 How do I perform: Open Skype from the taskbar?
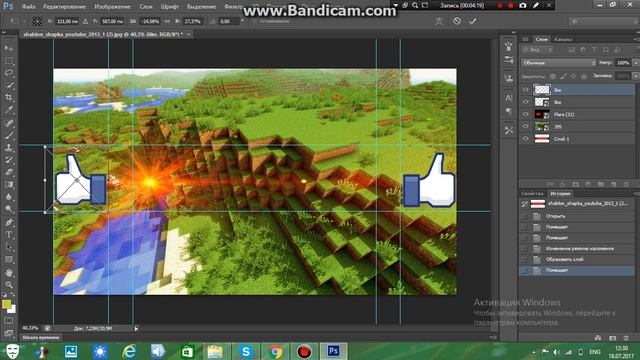[246, 351]
